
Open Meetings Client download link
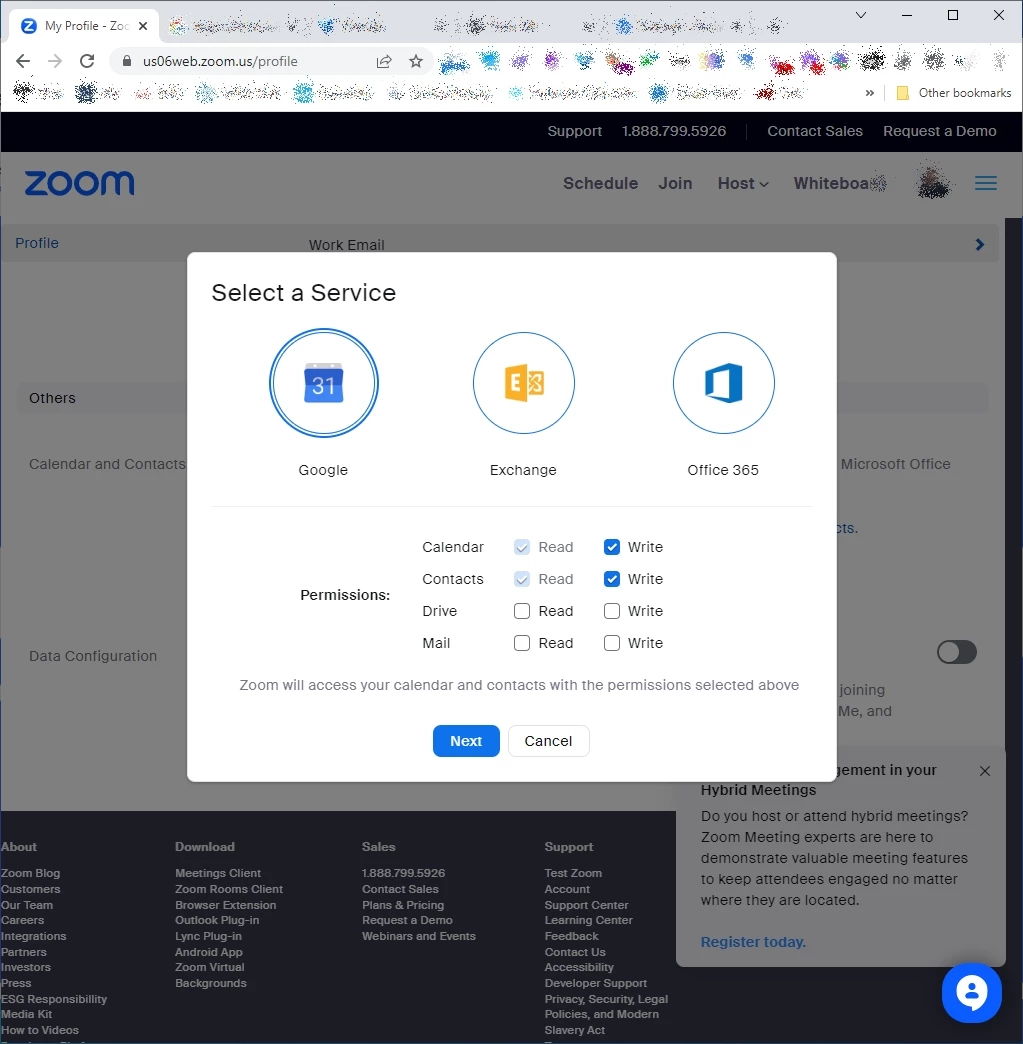click(218, 873)
